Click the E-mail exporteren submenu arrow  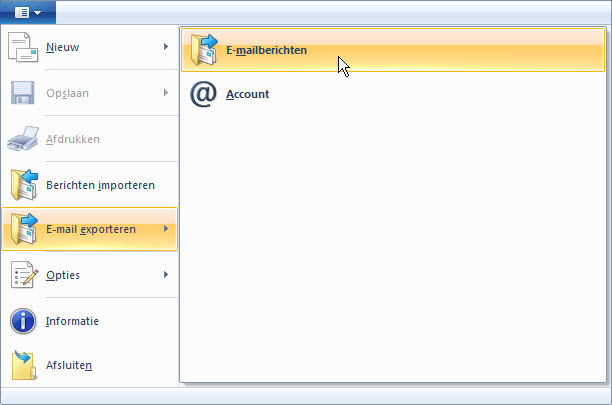(x=166, y=230)
